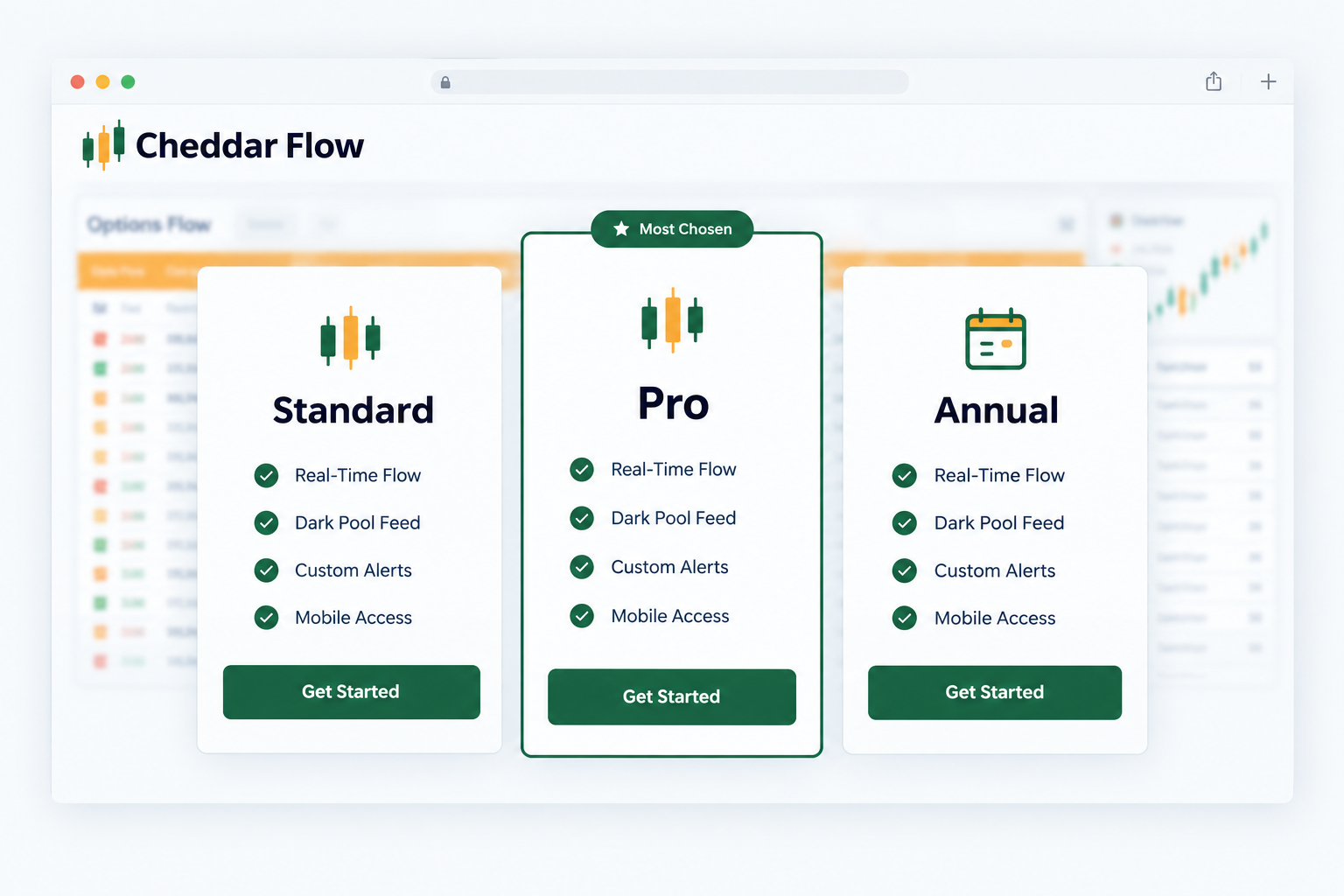
Task: Select the Annual plan heading
Action: (997, 409)
